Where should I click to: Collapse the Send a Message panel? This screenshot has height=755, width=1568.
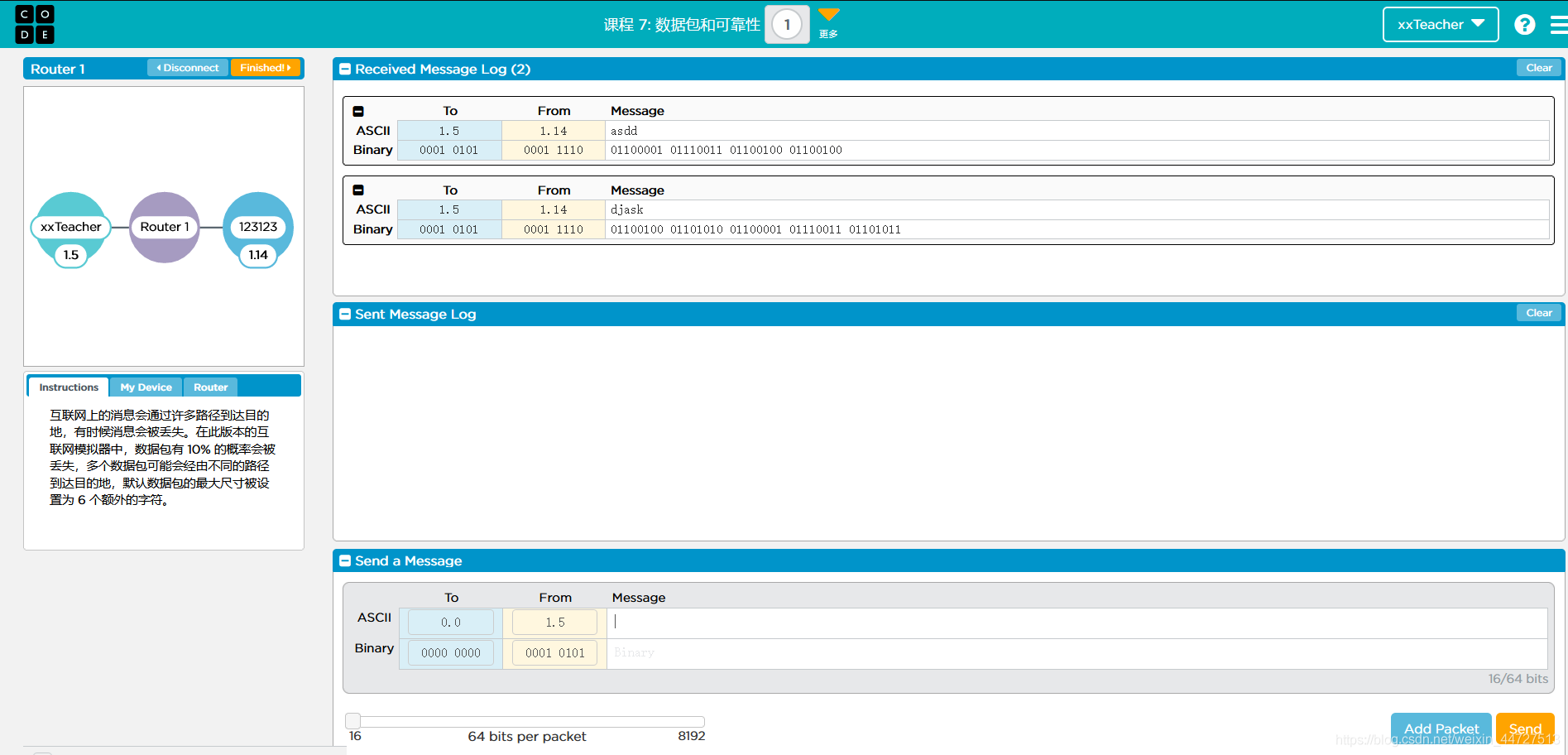tap(345, 561)
